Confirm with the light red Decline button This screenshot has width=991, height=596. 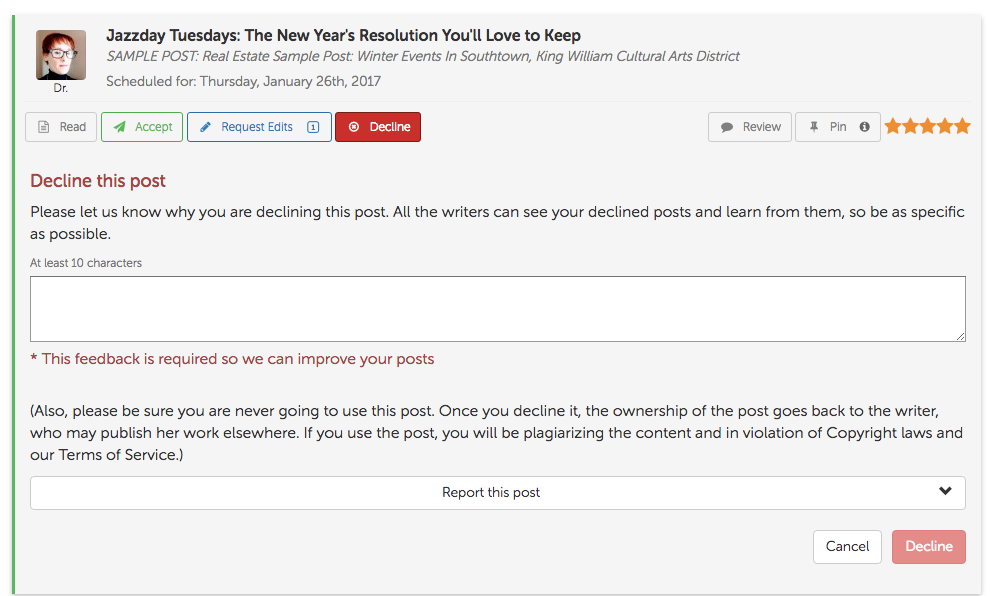tap(928, 547)
